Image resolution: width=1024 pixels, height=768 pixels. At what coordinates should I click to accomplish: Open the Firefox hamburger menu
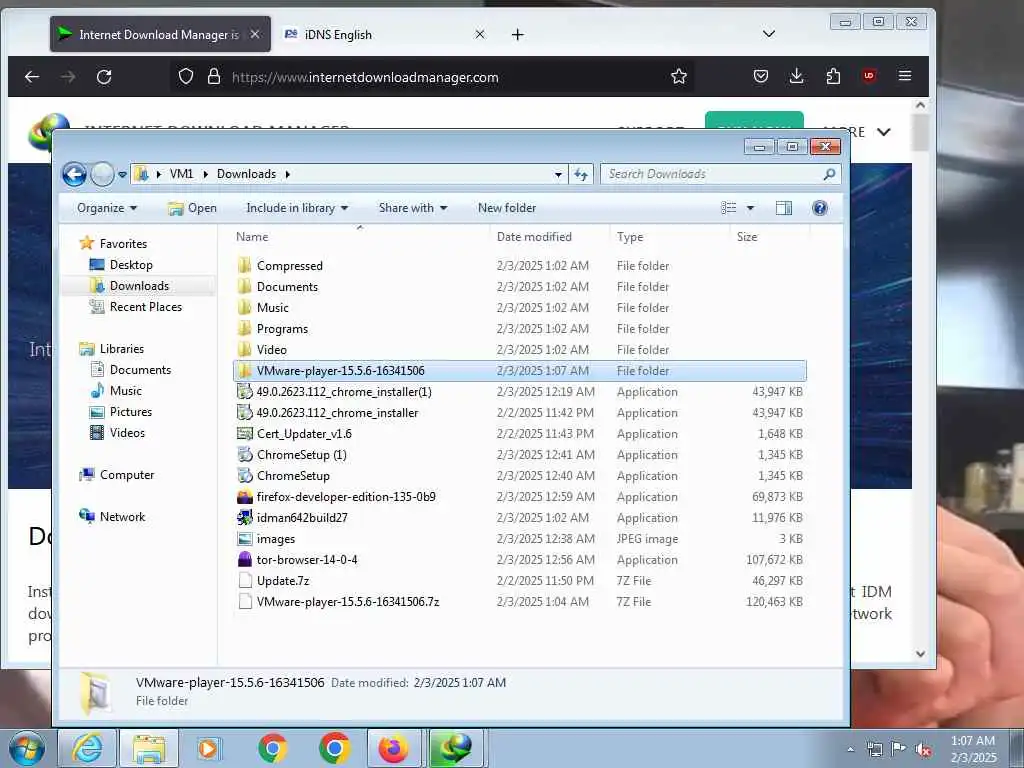(904, 76)
